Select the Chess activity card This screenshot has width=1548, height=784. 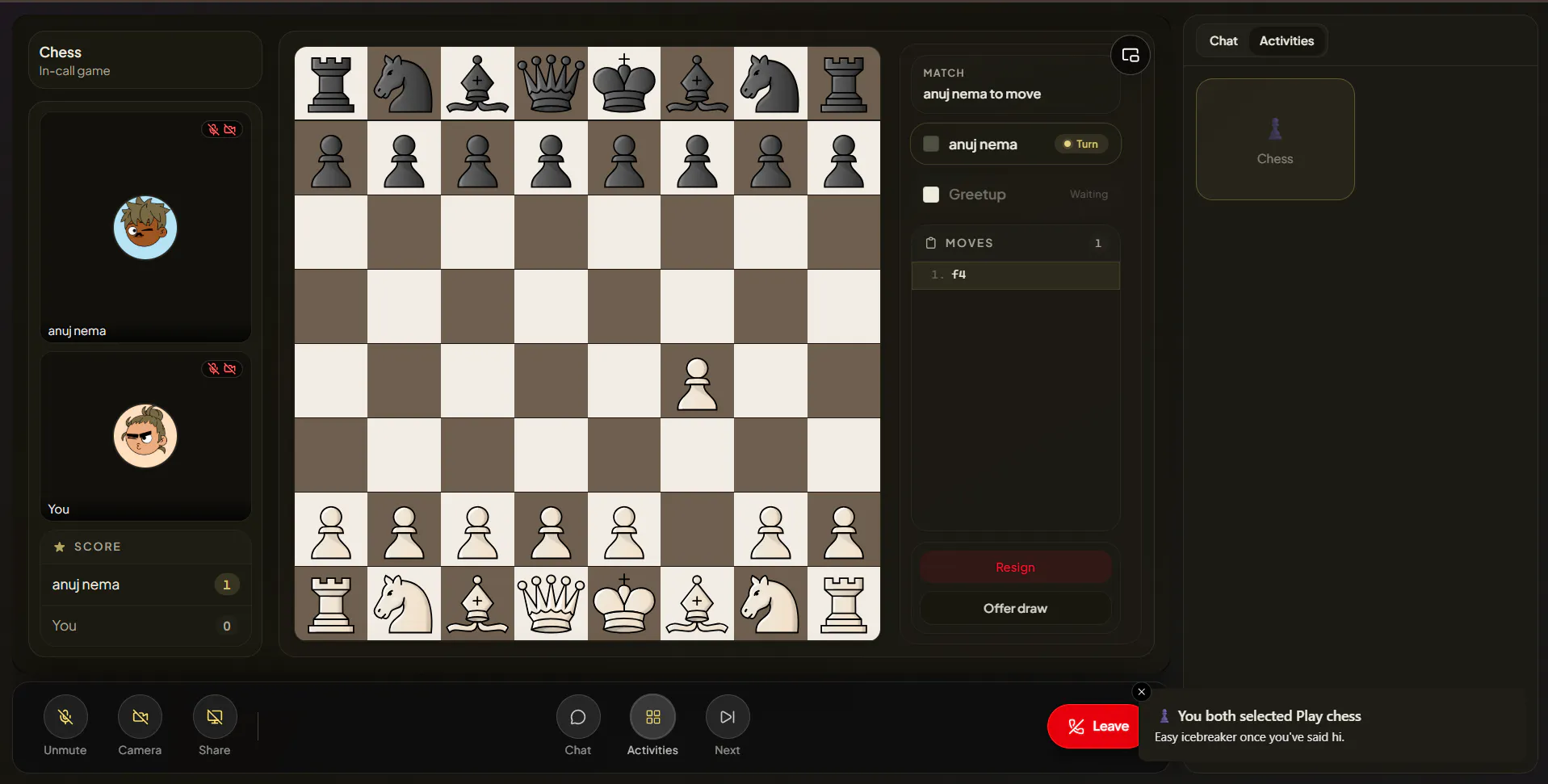click(x=1275, y=139)
